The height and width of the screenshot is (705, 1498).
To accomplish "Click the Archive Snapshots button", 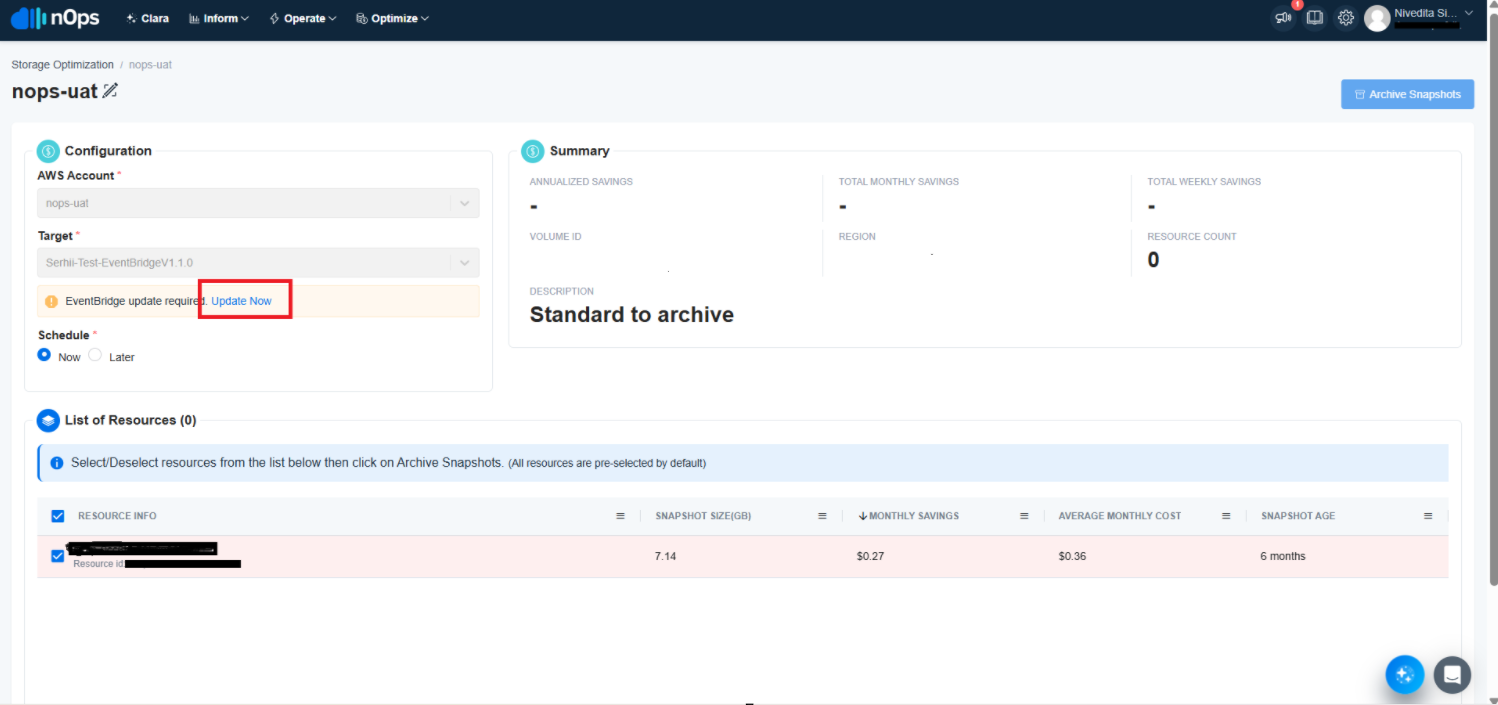I will pos(1407,94).
